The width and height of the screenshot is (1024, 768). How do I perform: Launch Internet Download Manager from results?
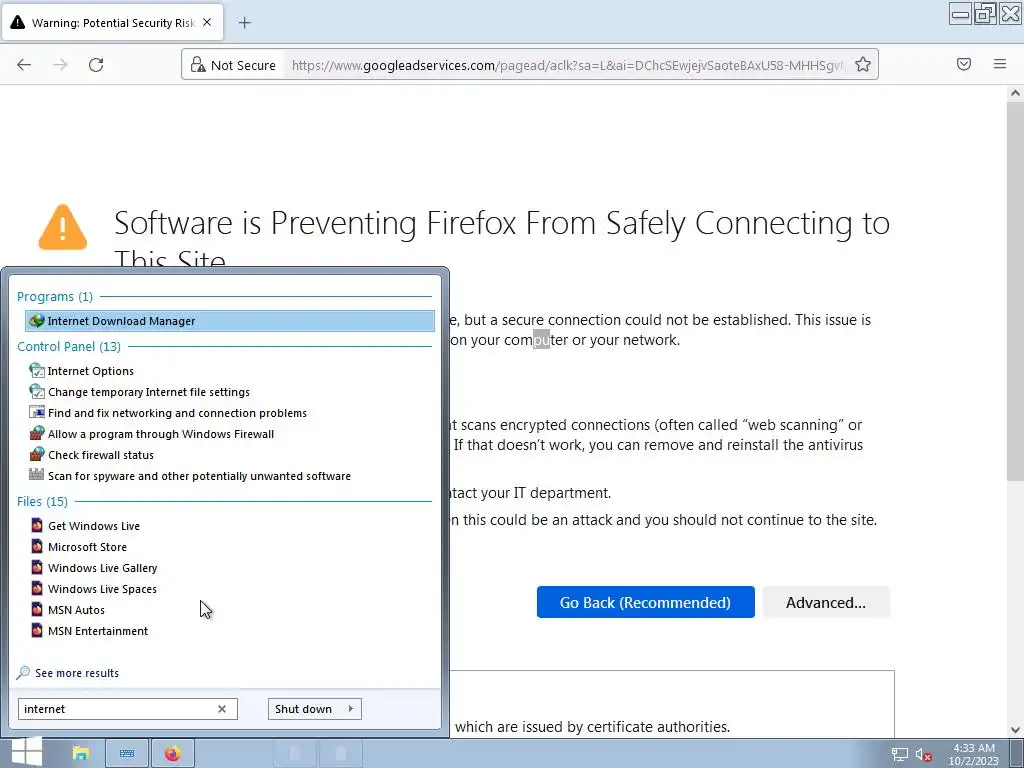coord(230,321)
